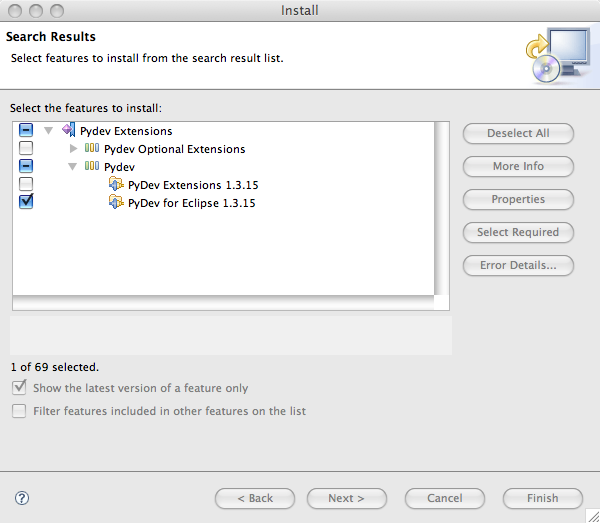This screenshot has height=523, width=600.
Task: Click the 'Select the features to install:' label
Action: pos(86,108)
